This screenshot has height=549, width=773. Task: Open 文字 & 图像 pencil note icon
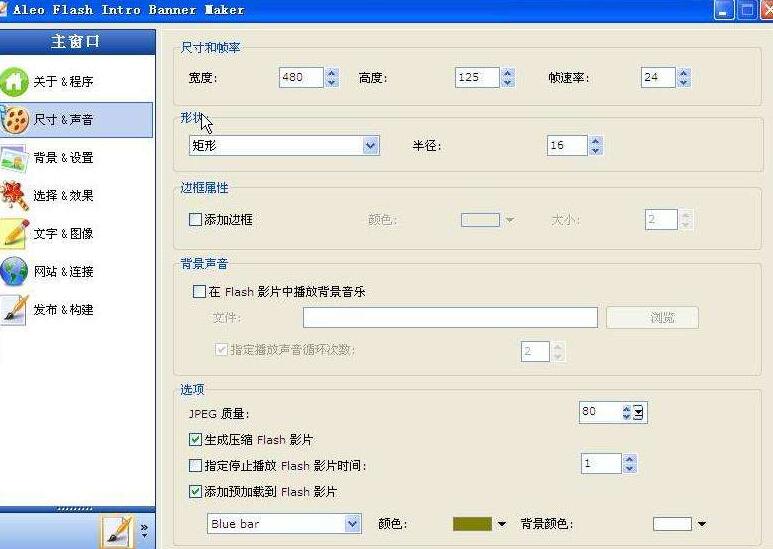point(14,234)
